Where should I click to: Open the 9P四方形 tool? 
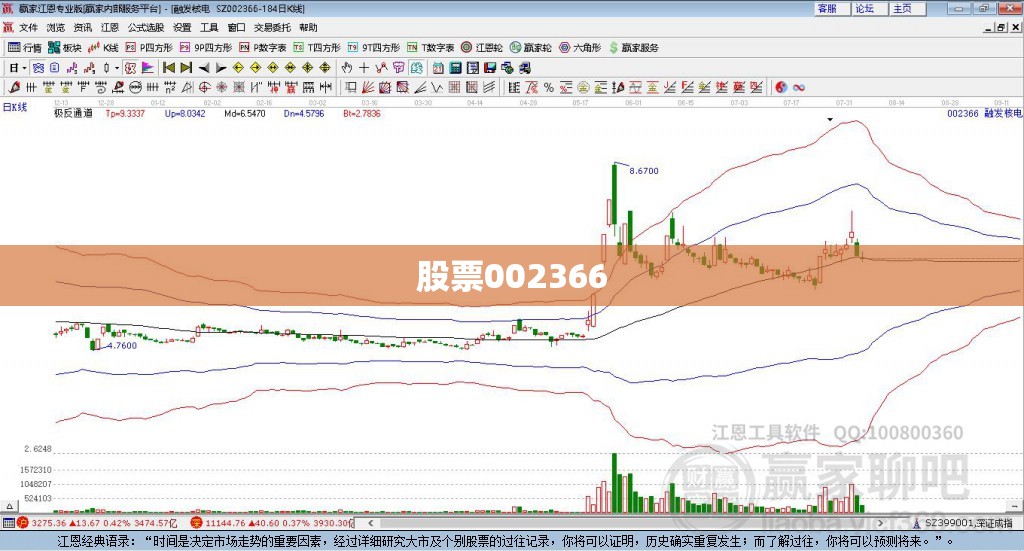(x=206, y=48)
